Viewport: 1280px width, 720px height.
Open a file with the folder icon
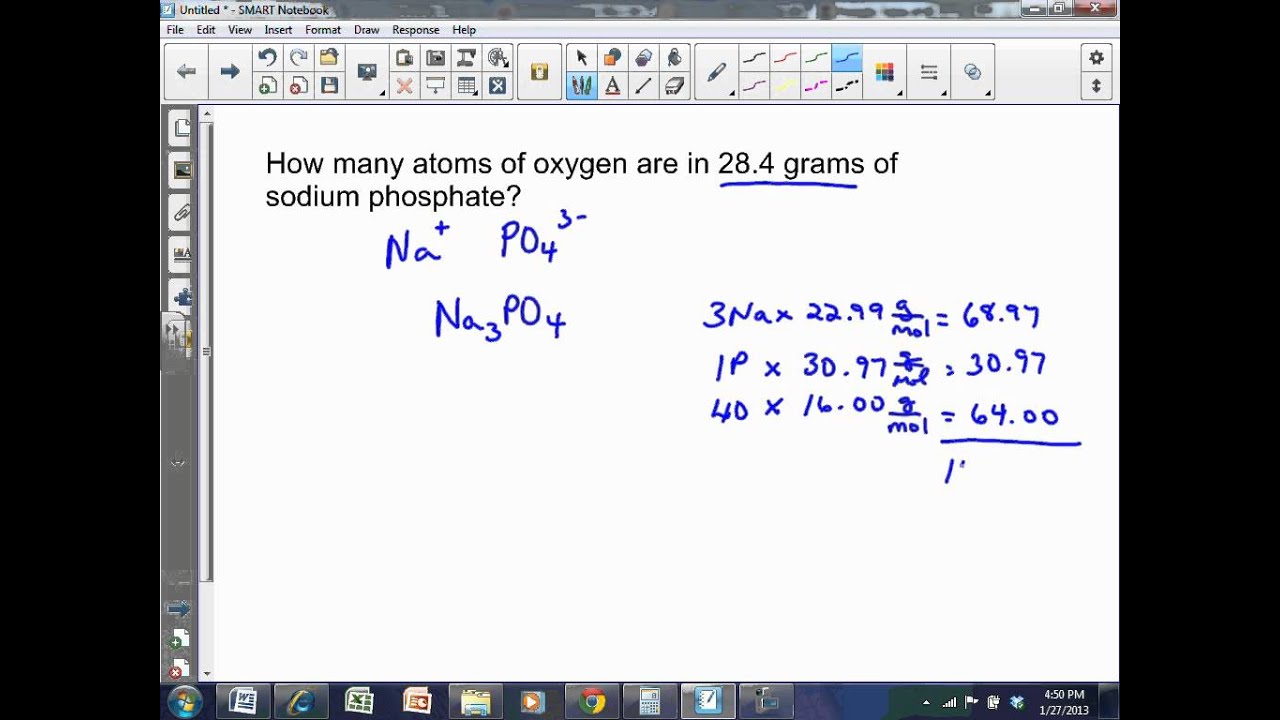coord(329,58)
